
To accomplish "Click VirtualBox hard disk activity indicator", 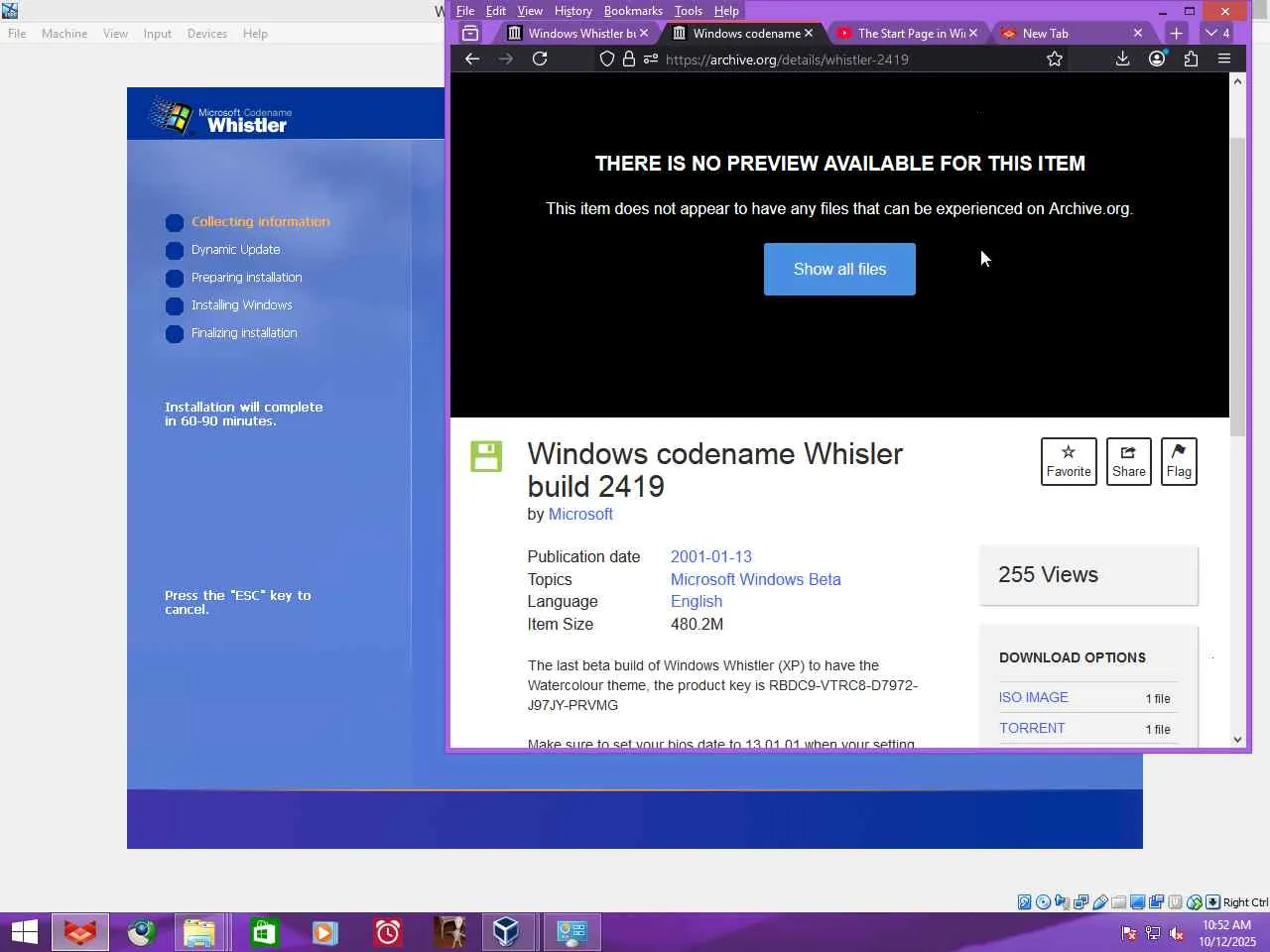I will [x=1025, y=902].
